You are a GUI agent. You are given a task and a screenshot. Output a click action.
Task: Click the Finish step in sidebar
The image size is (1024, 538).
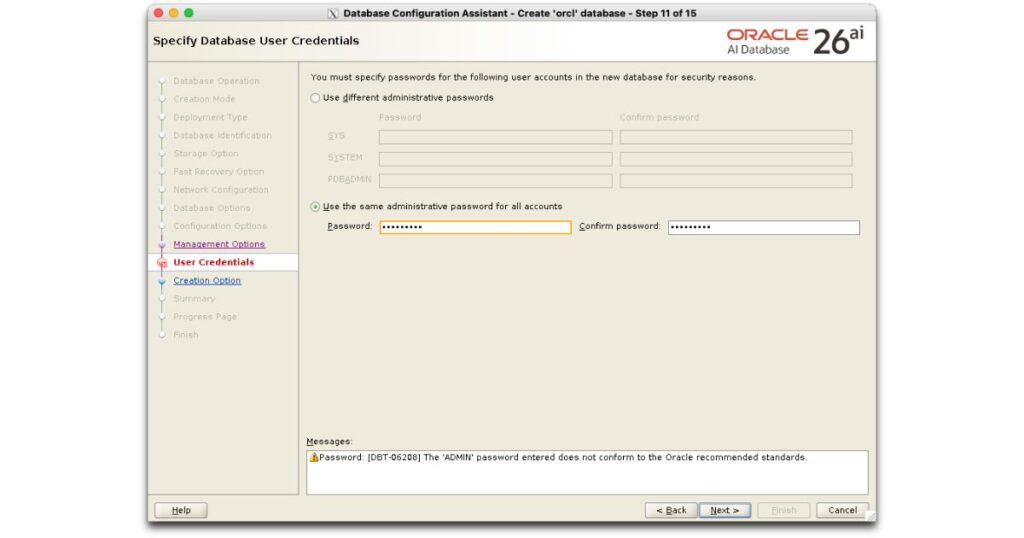[185, 335]
